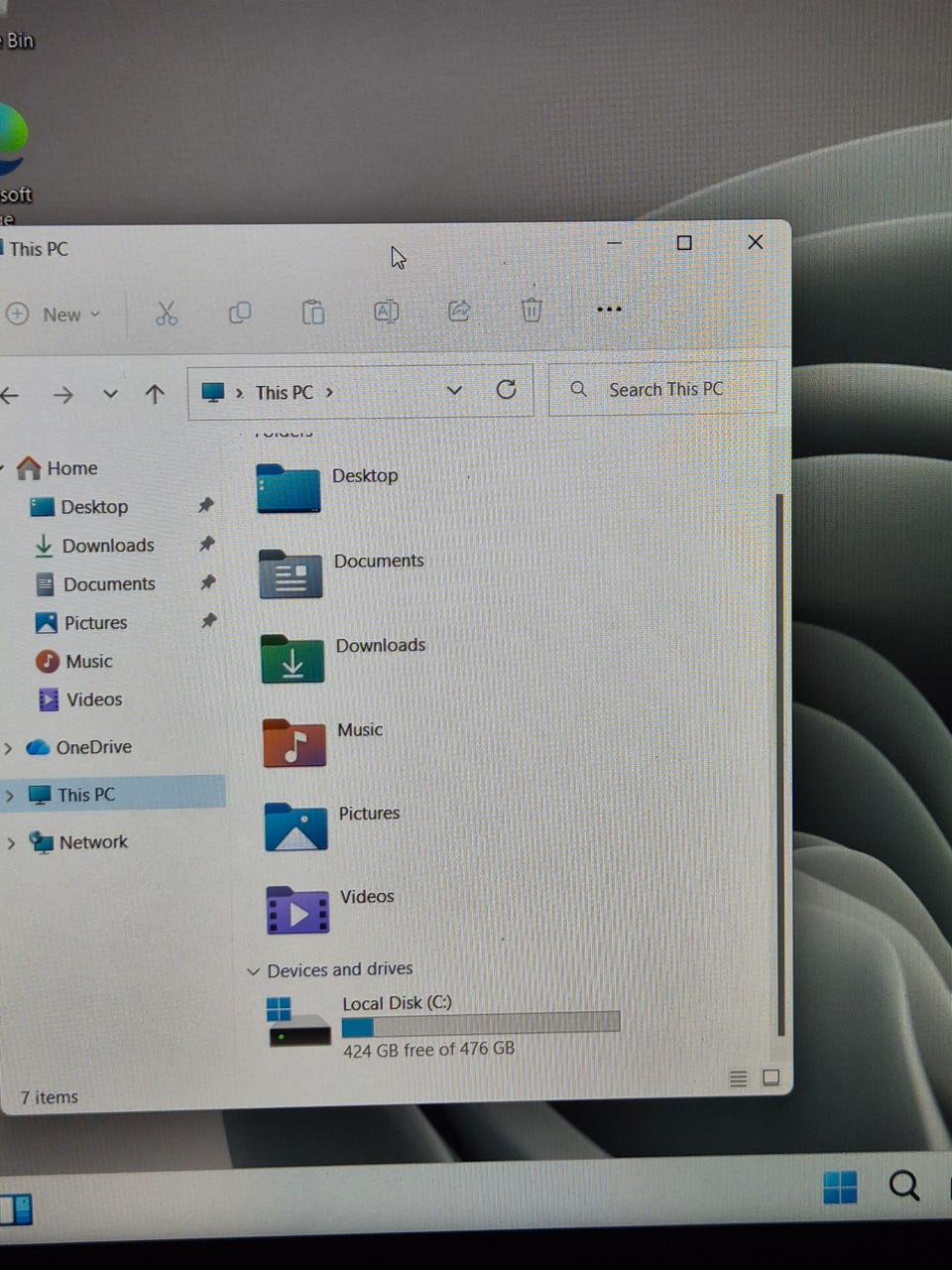Screen dimensions: 952x1270
Task: Open the Windows Start button on taskbar
Action: (x=840, y=1187)
